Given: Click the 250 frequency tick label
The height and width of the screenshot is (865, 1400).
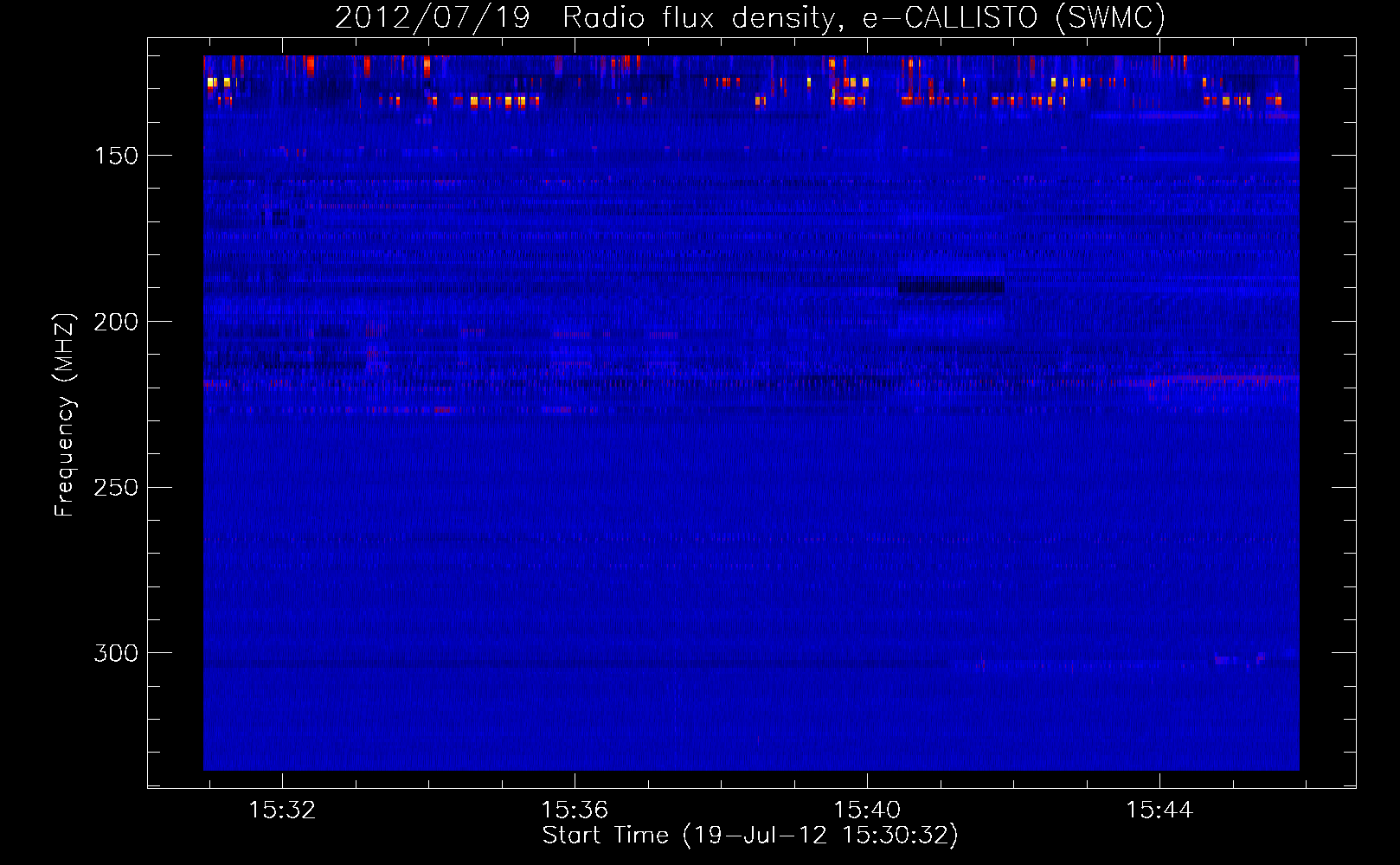Looking at the screenshot, I should click(x=116, y=488).
